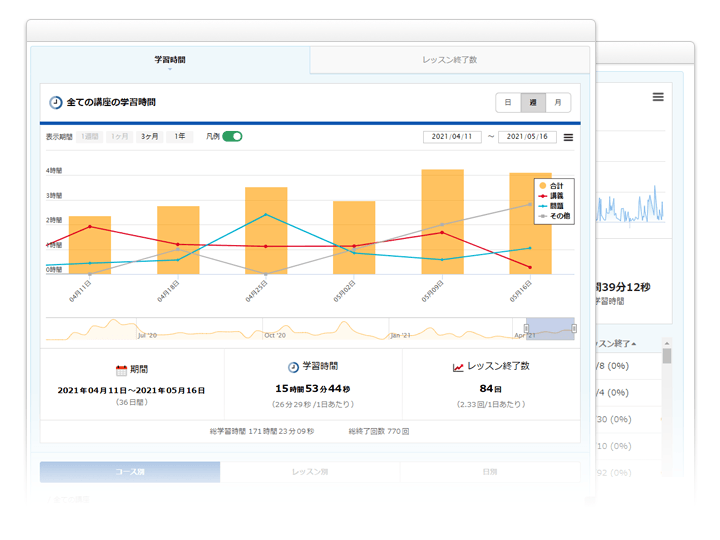Click the date range 2021年04月11日～2021年05月16日 text
720x540 pixels.
tap(131, 390)
